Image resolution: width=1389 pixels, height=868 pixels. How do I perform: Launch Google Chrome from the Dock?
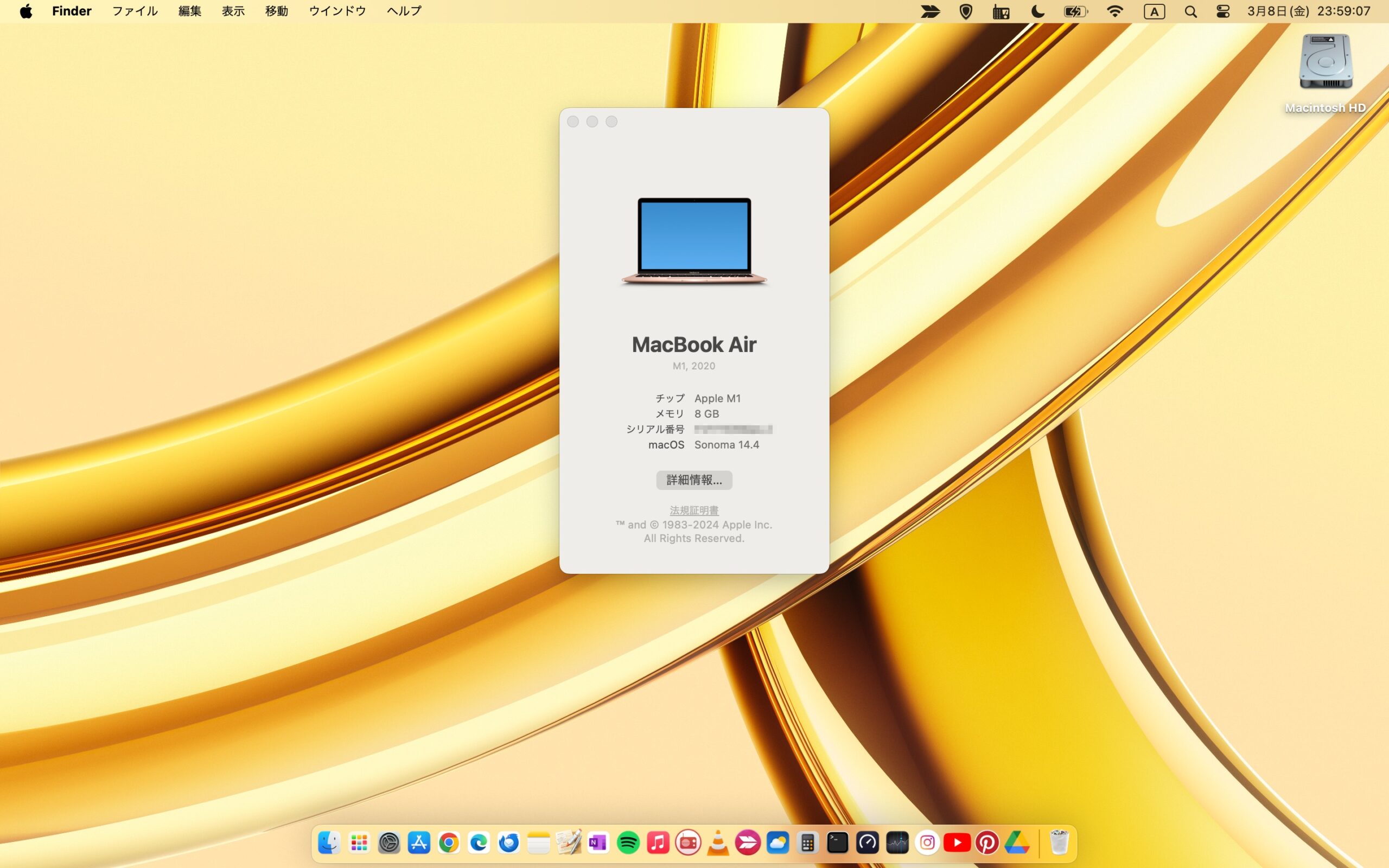click(449, 843)
